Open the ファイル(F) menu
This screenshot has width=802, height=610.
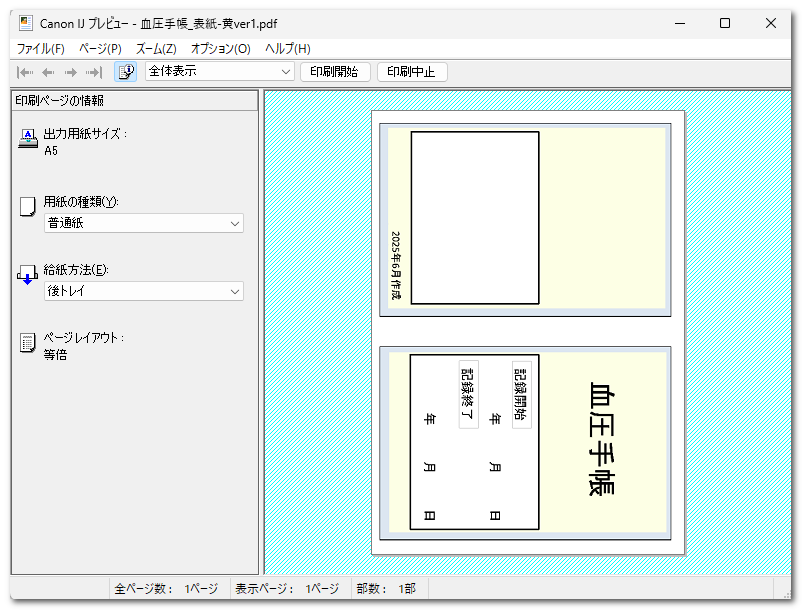point(40,49)
